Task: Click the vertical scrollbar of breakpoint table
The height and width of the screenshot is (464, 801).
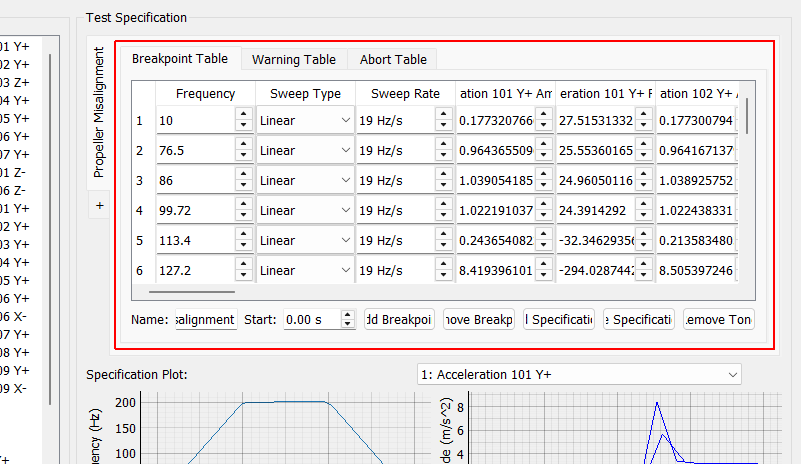Action: click(747, 116)
